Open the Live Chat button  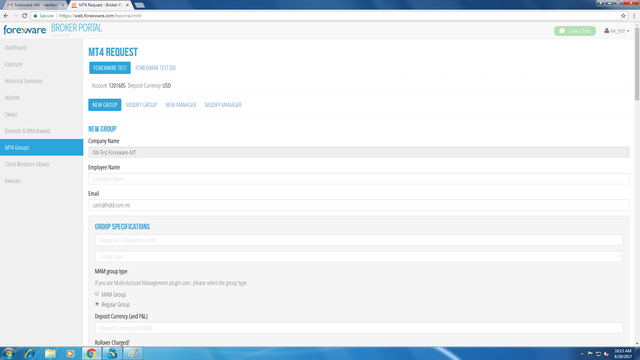tap(575, 31)
